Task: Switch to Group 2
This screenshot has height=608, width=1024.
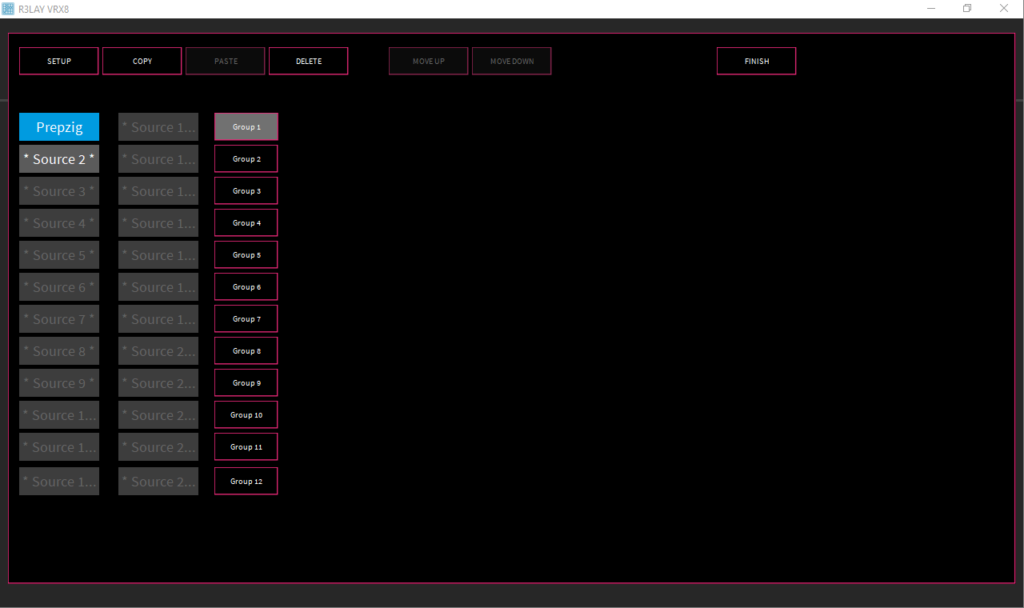Action: 246,159
